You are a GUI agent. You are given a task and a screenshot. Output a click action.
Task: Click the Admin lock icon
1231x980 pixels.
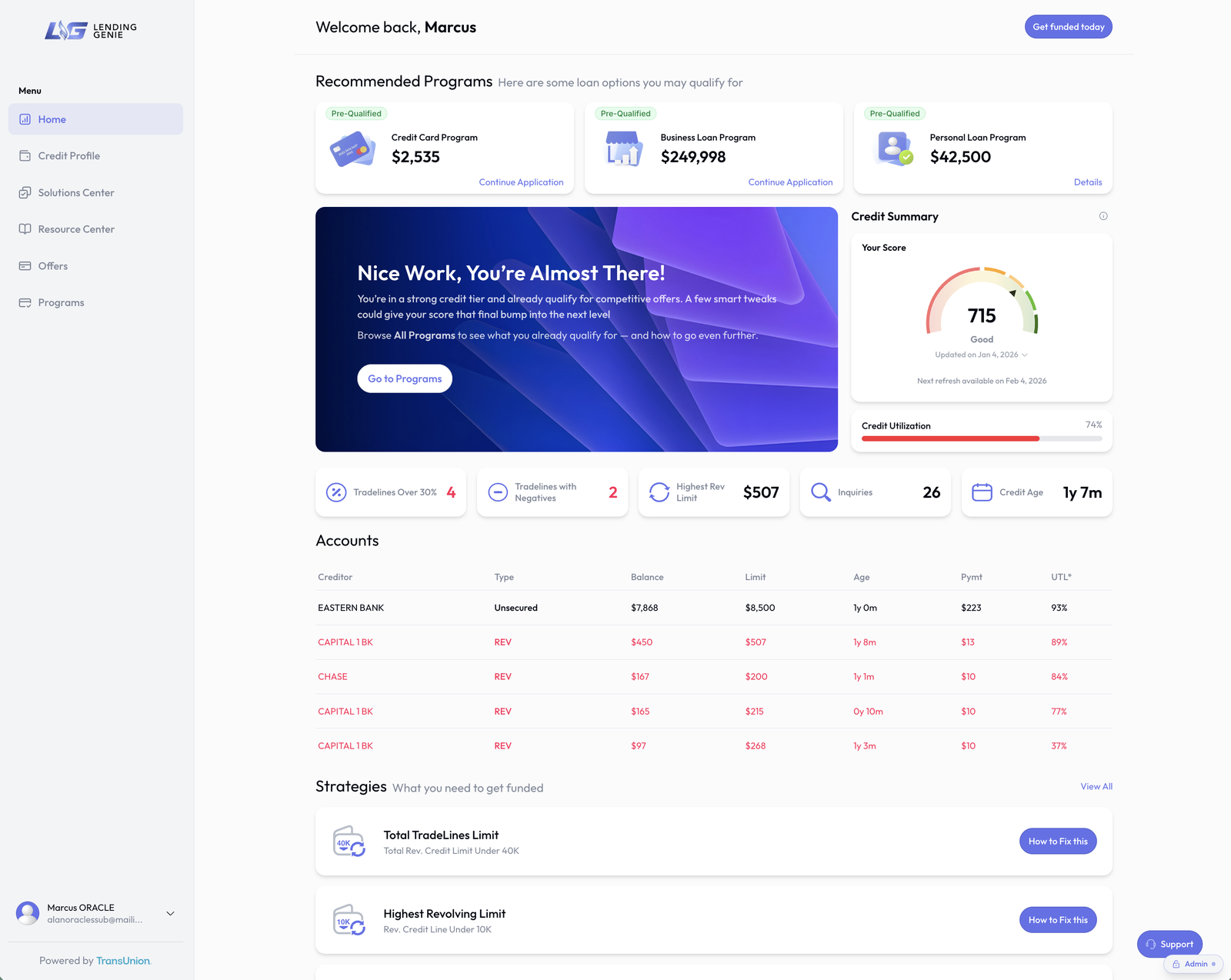click(x=1176, y=964)
